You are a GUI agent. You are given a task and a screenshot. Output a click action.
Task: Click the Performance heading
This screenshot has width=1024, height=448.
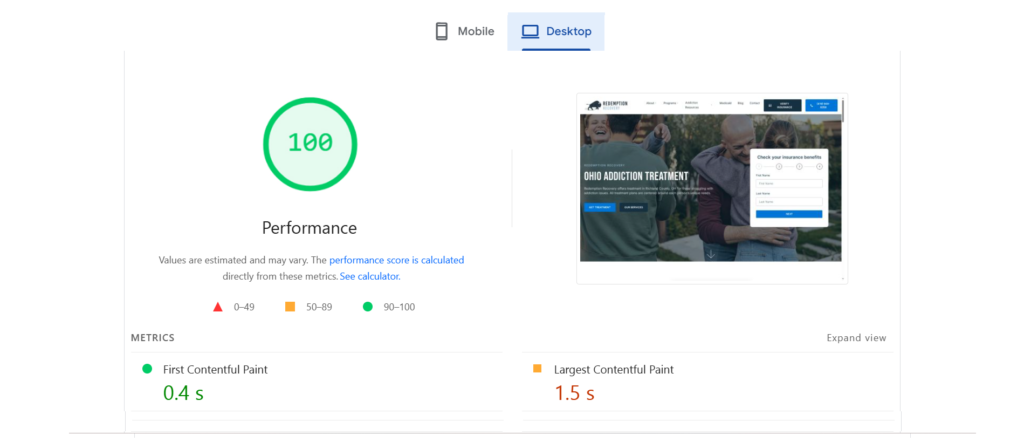click(309, 227)
